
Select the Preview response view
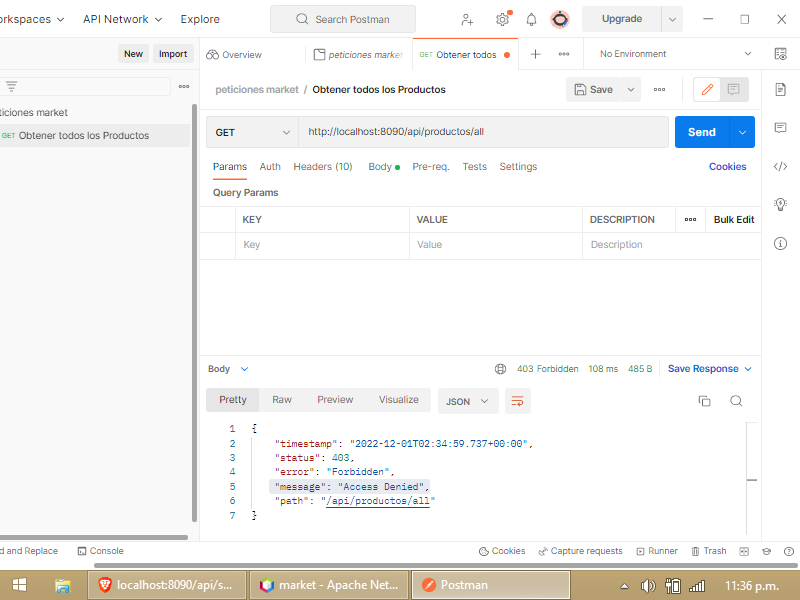pyautogui.click(x=335, y=399)
